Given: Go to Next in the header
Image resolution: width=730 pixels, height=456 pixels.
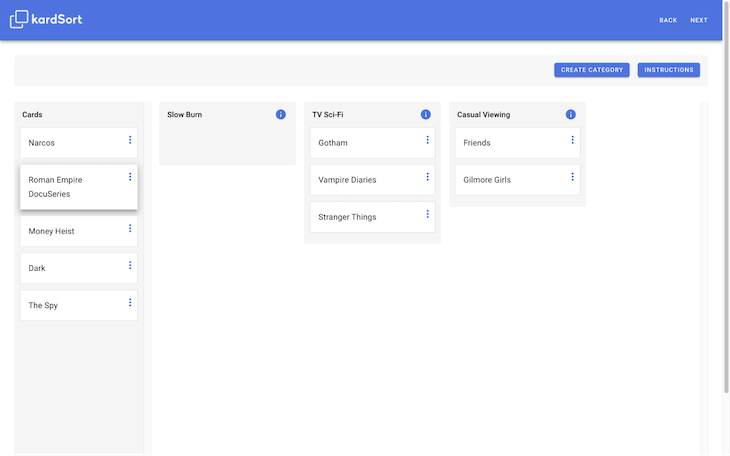Looking at the screenshot, I should [x=699, y=20].
